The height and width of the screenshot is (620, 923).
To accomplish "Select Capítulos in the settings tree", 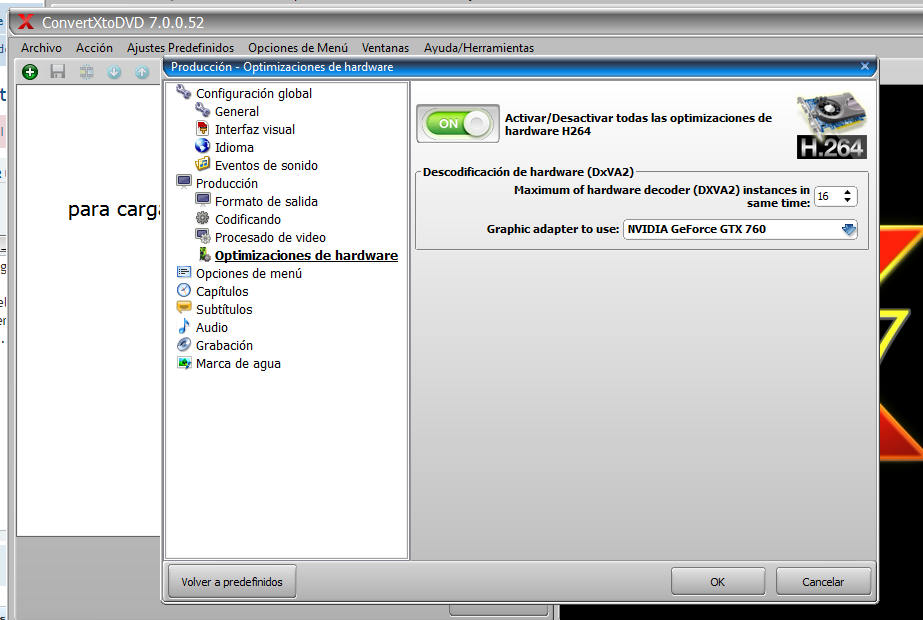I will tap(222, 291).
